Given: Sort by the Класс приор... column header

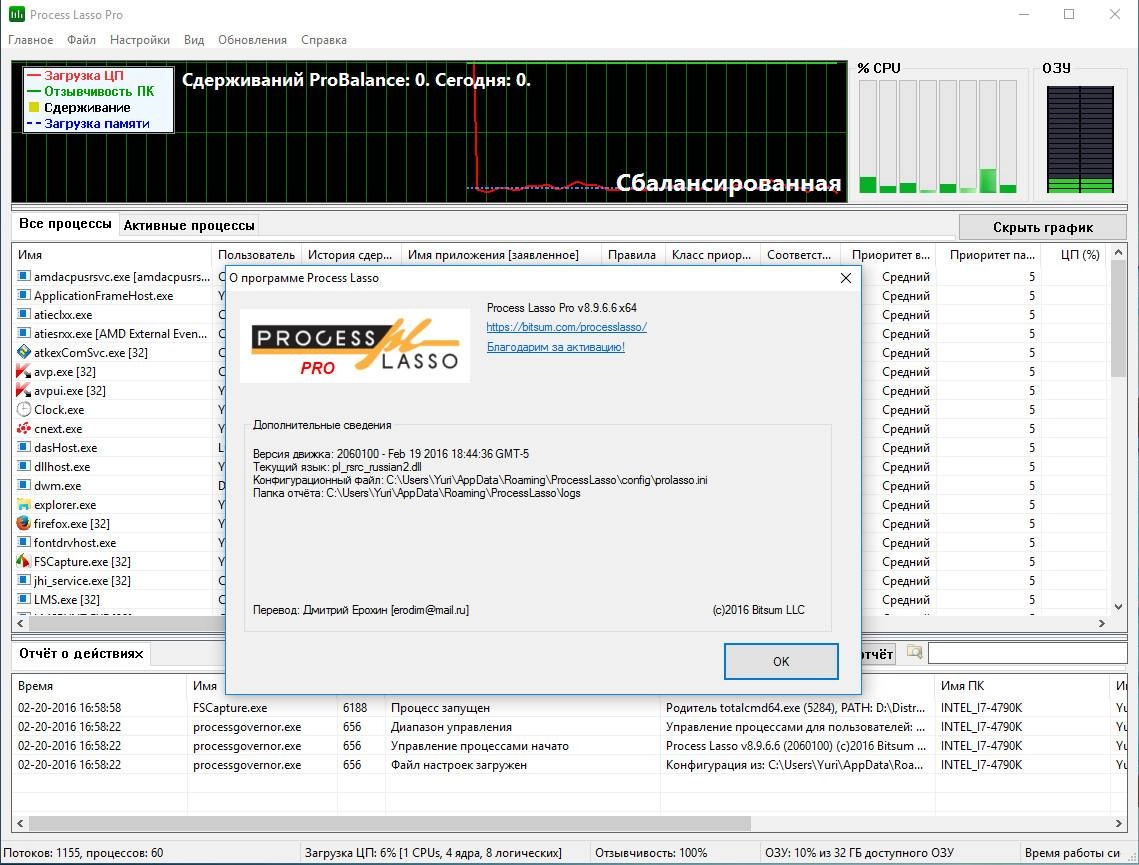Looking at the screenshot, I should click(x=713, y=255).
